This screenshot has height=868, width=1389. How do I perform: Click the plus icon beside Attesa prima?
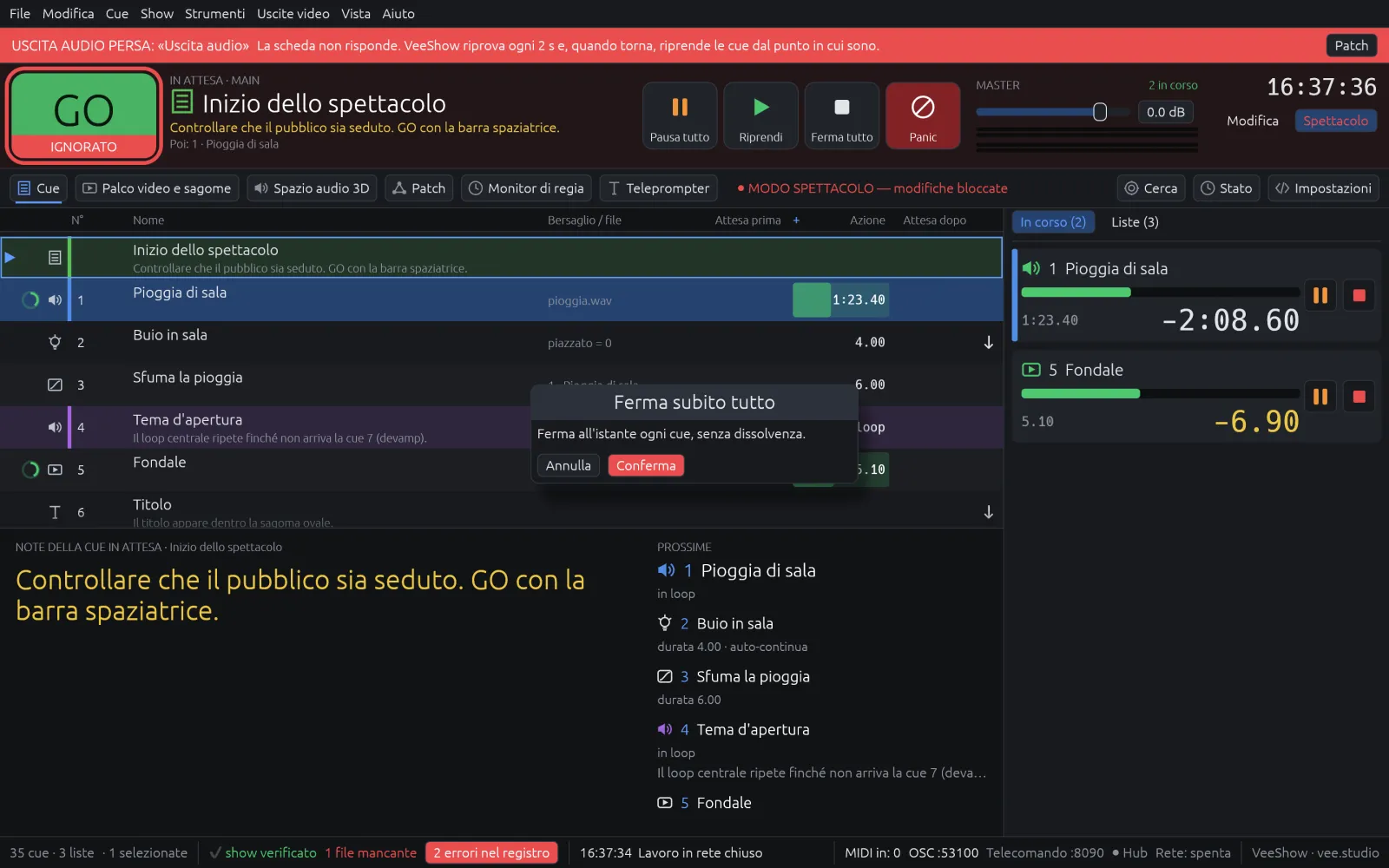[796, 220]
